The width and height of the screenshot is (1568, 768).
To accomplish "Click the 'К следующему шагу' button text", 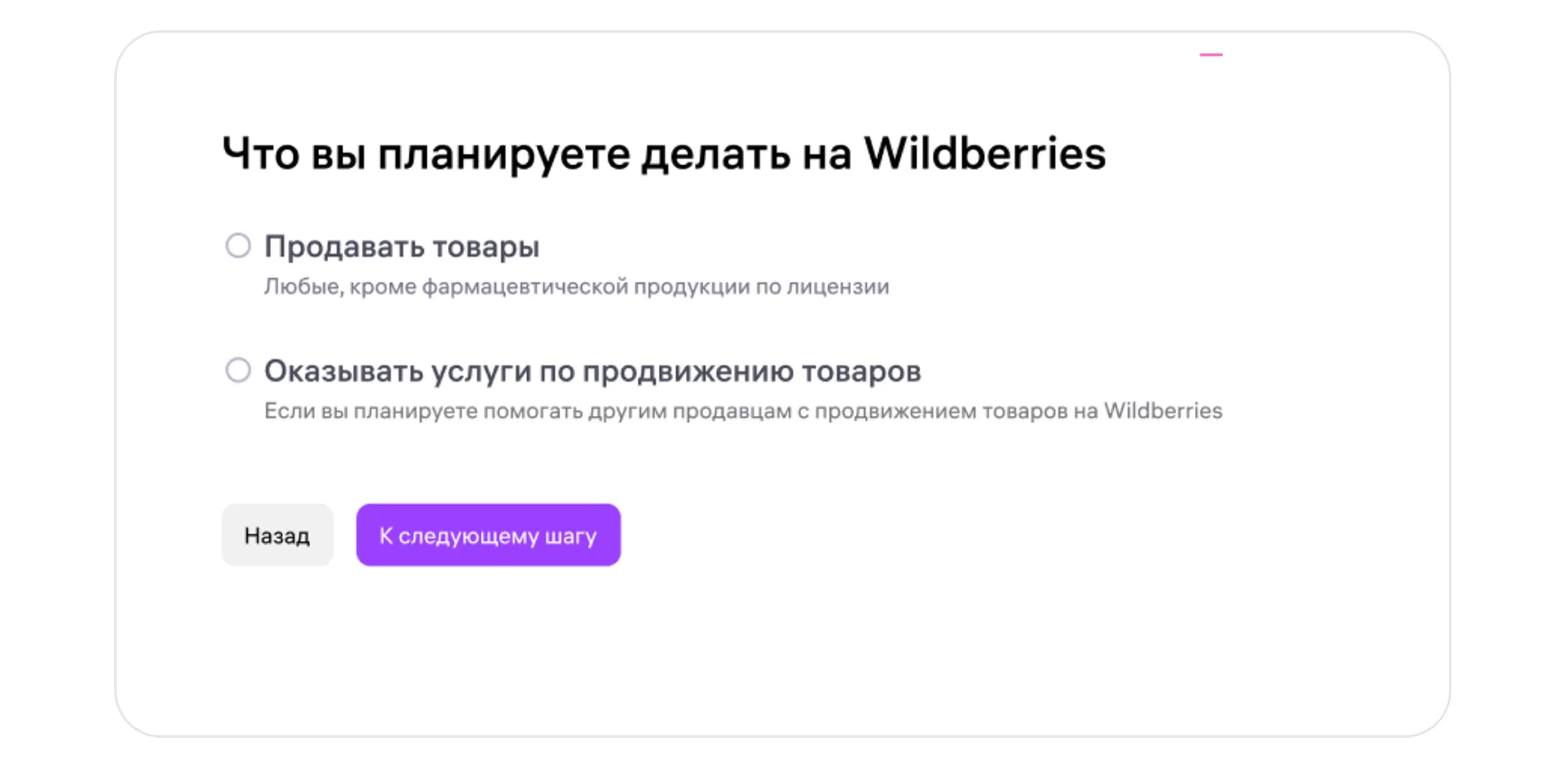I will point(488,536).
